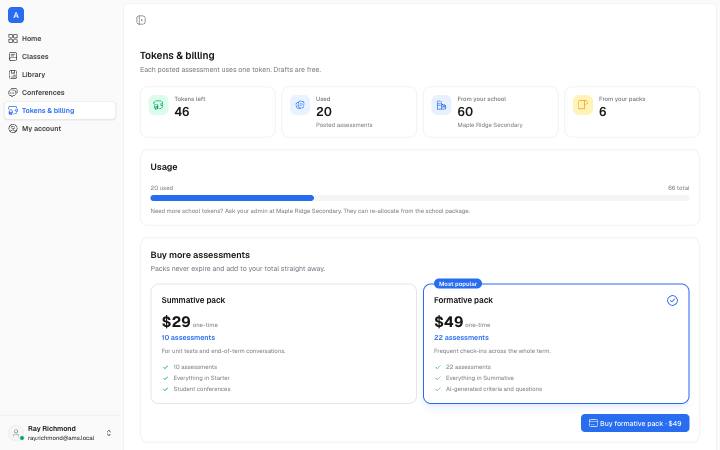
Task: Click the $49 price text
Action: (x=449, y=321)
